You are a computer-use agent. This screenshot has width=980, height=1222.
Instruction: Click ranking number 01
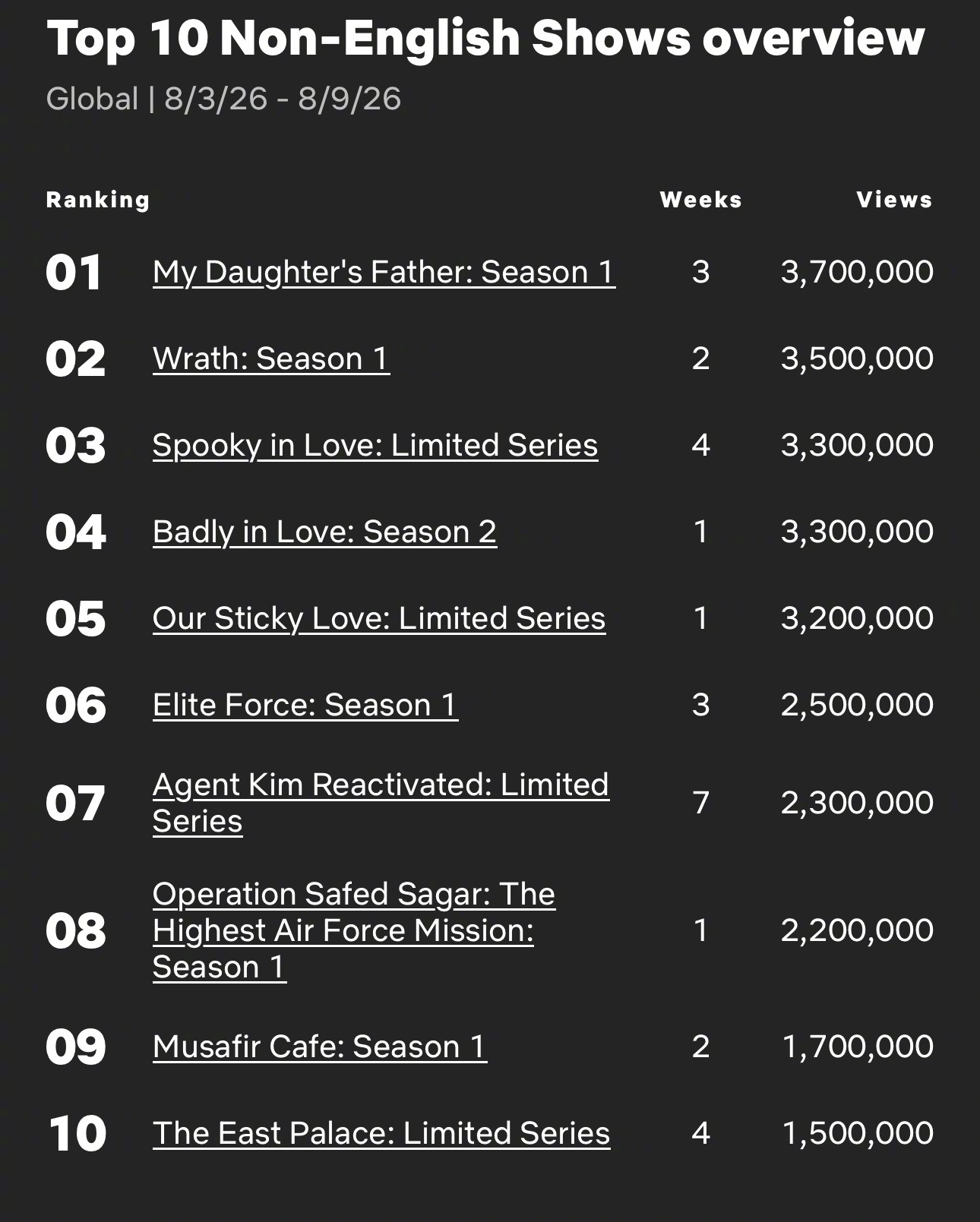74,273
